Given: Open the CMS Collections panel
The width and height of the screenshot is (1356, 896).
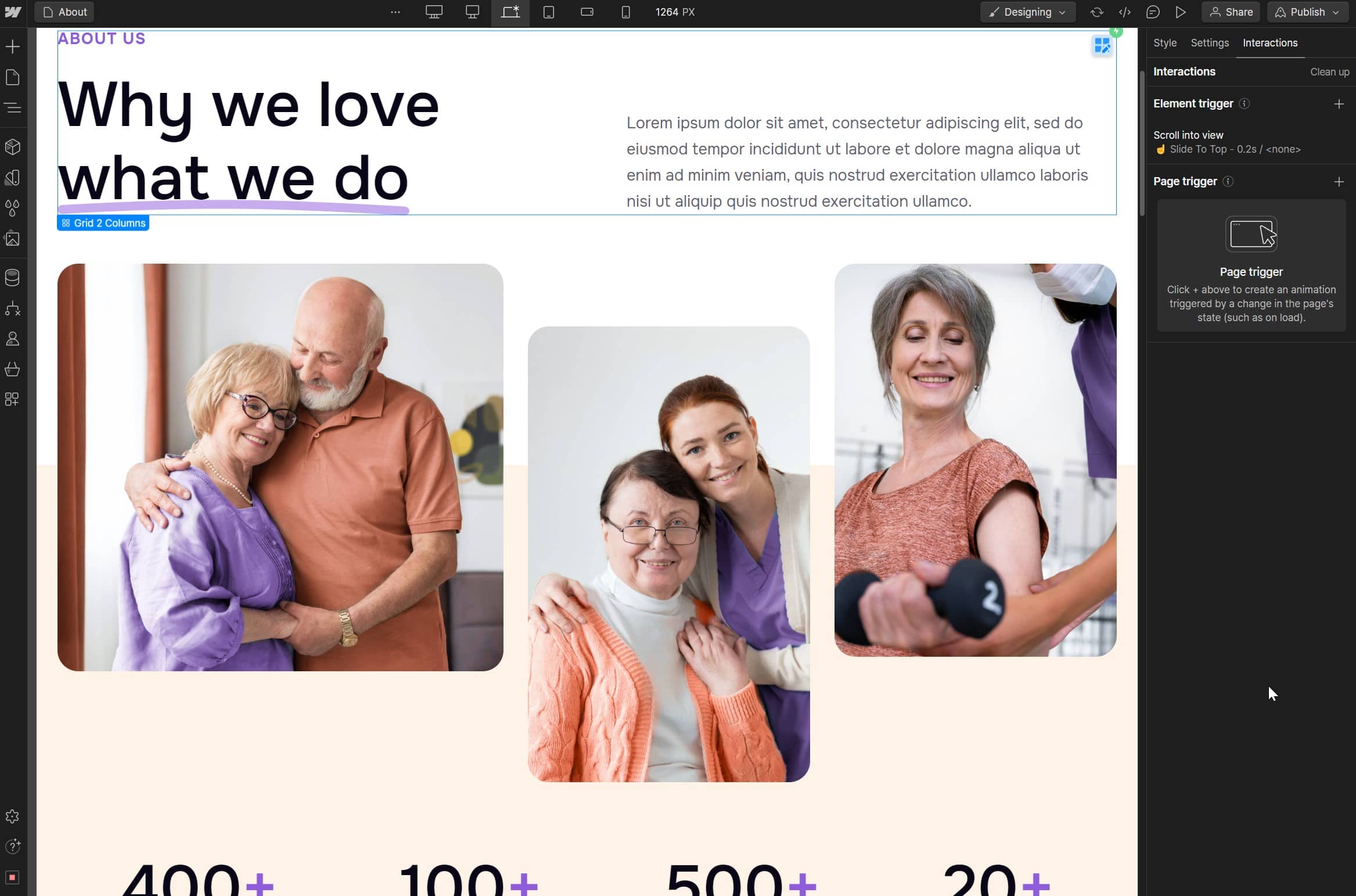Looking at the screenshot, I should [13, 277].
